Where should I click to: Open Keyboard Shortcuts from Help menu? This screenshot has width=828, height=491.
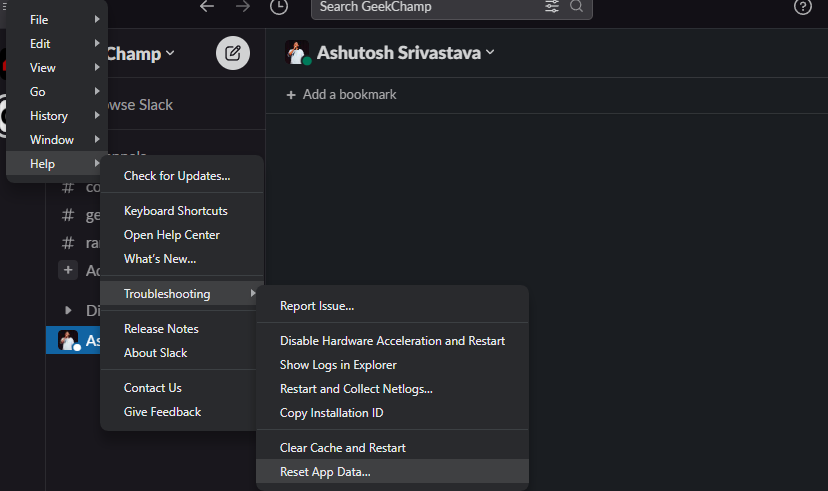pyautogui.click(x=176, y=211)
